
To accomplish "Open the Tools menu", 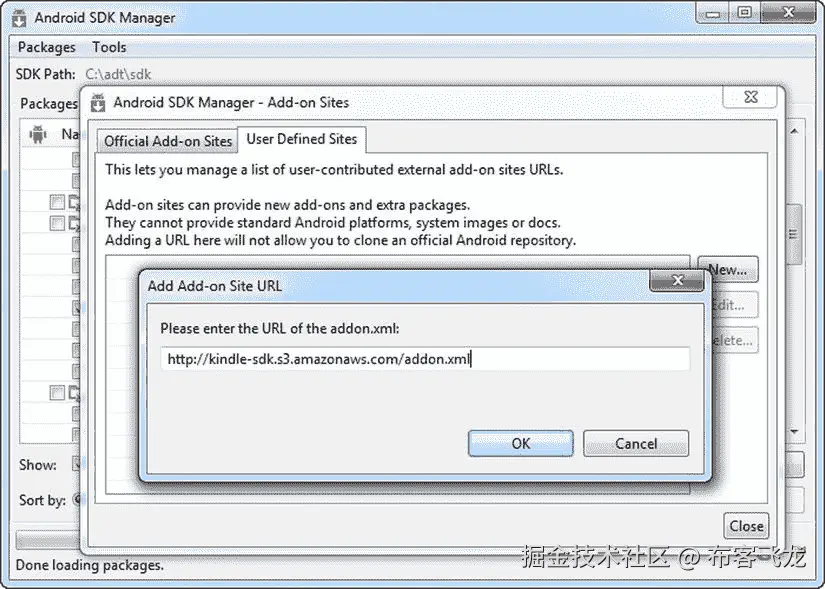I will (109, 47).
